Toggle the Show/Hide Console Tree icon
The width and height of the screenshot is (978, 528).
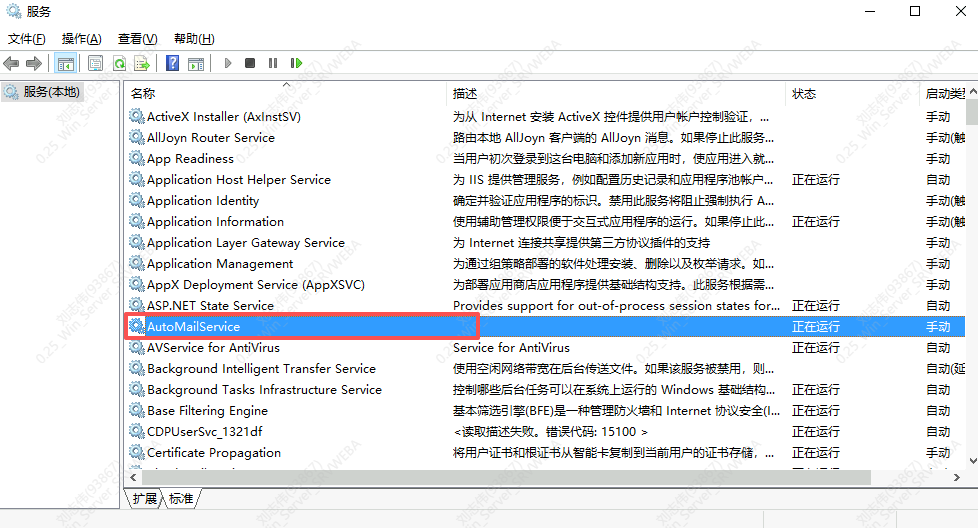65,63
